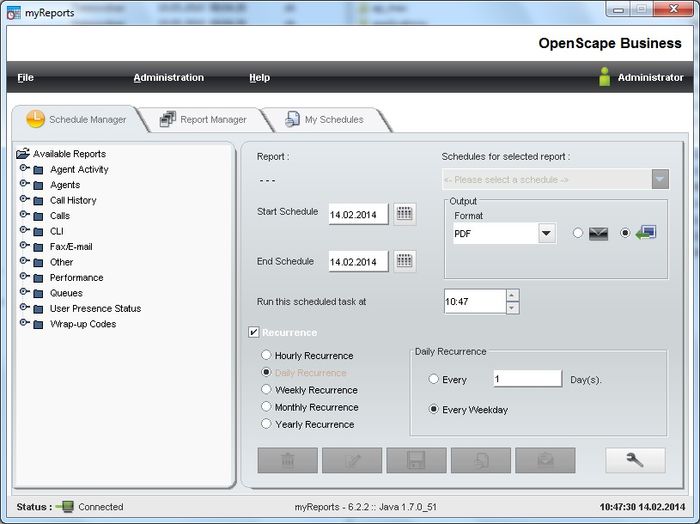The image size is (700, 524).
Task: Click the Administrator user name
Action: [650, 78]
